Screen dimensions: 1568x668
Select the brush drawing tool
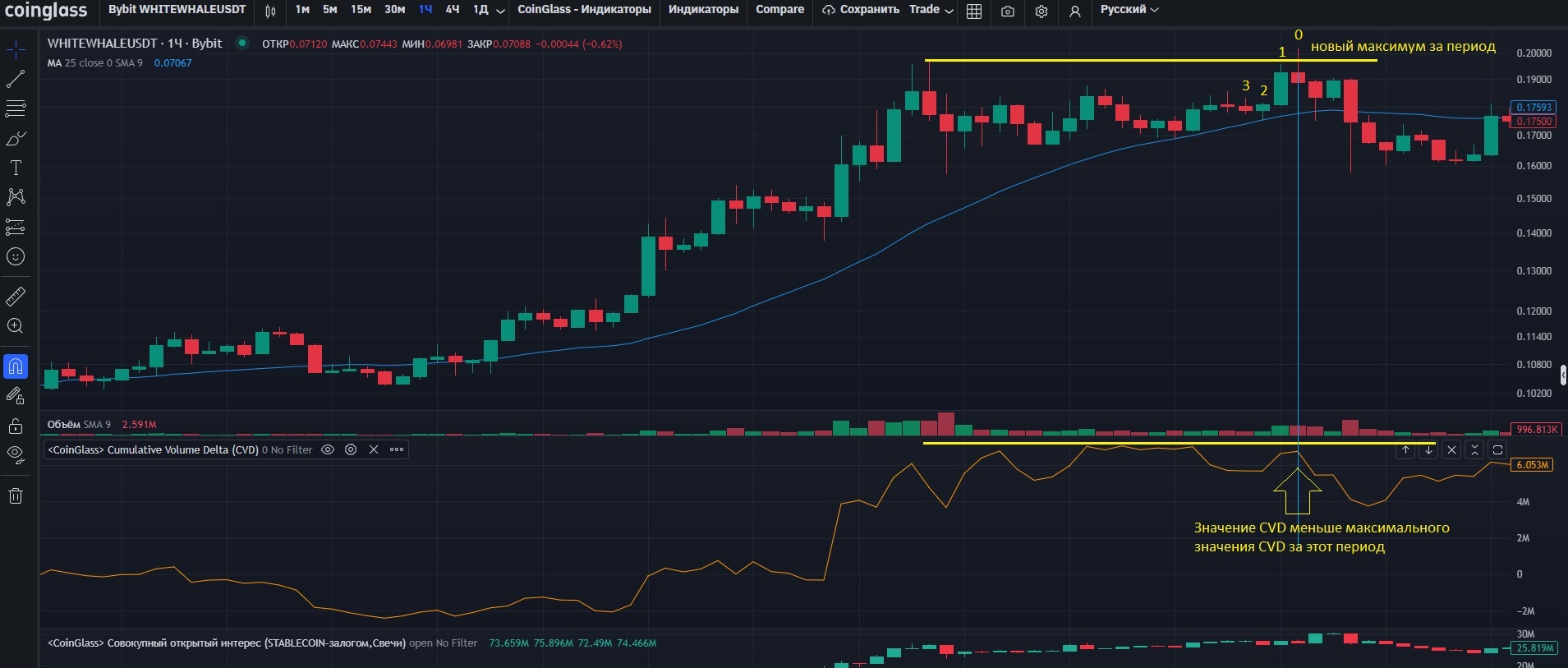click(x=16, y=138)
